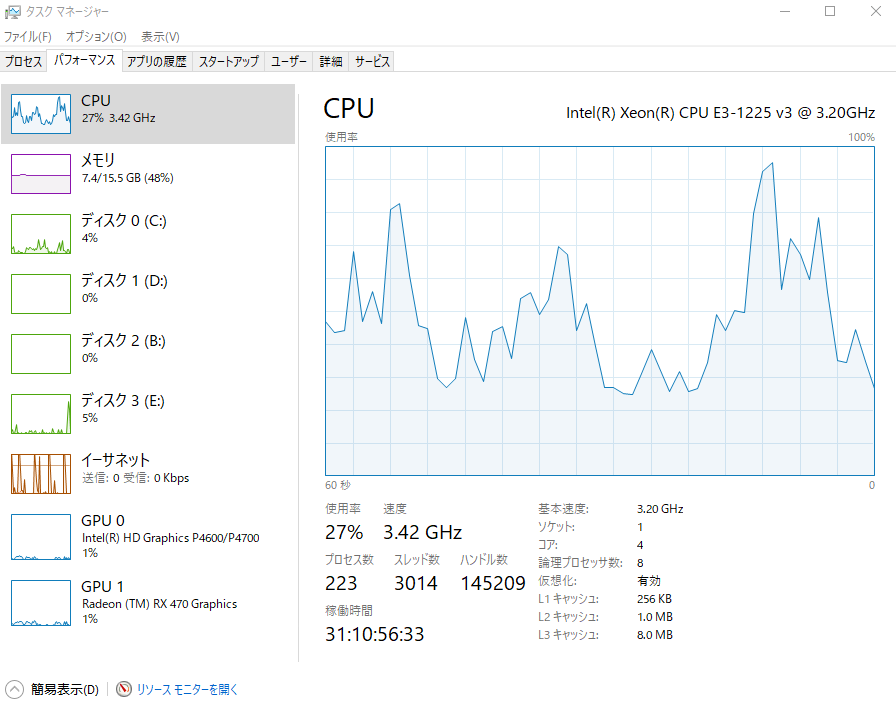This screenshot has width=896, height=712.
Task: Open ディスク 3 (E:) activity graph
Action: (41, 414)
